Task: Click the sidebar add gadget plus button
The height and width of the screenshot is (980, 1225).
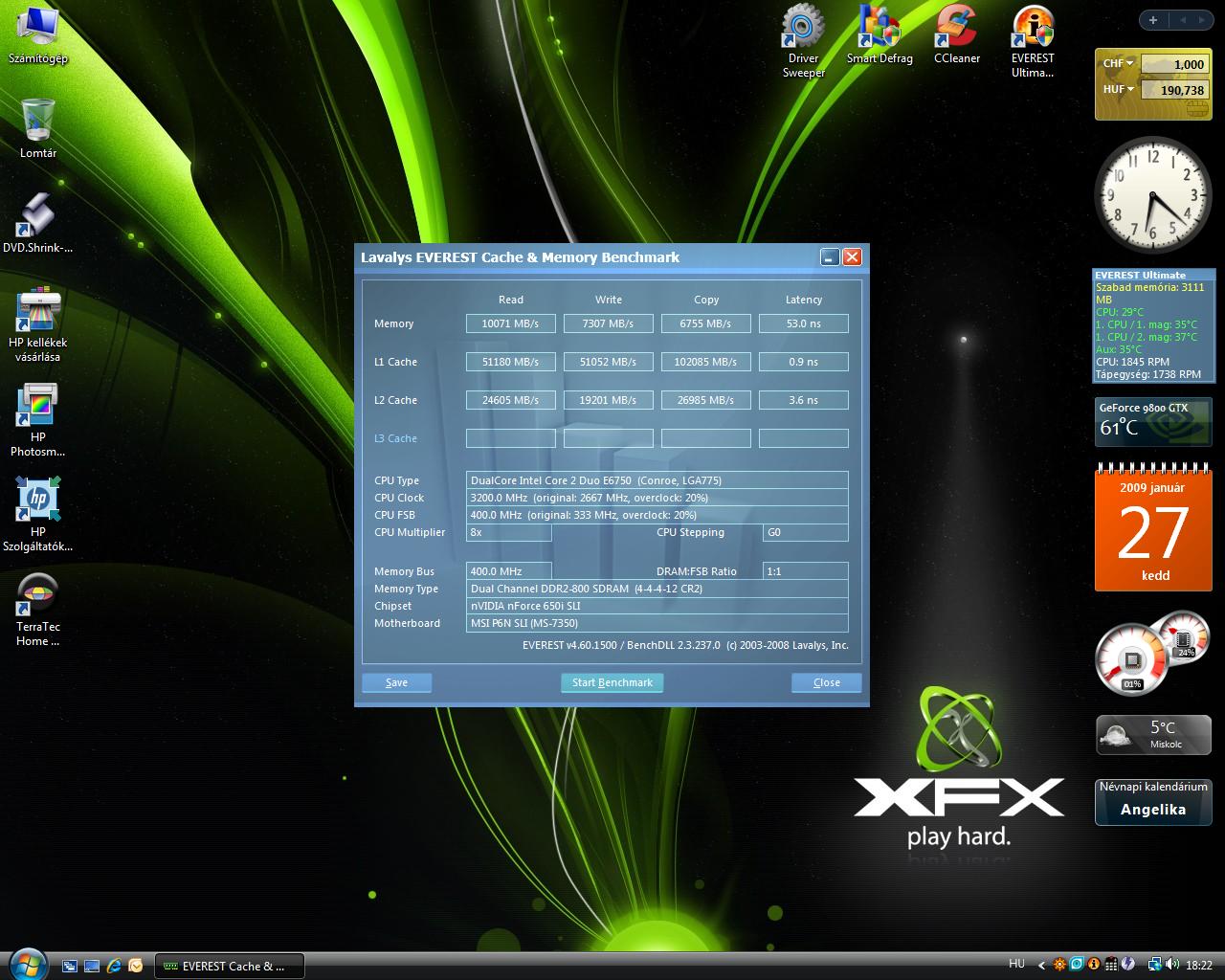Action: 1153,20
